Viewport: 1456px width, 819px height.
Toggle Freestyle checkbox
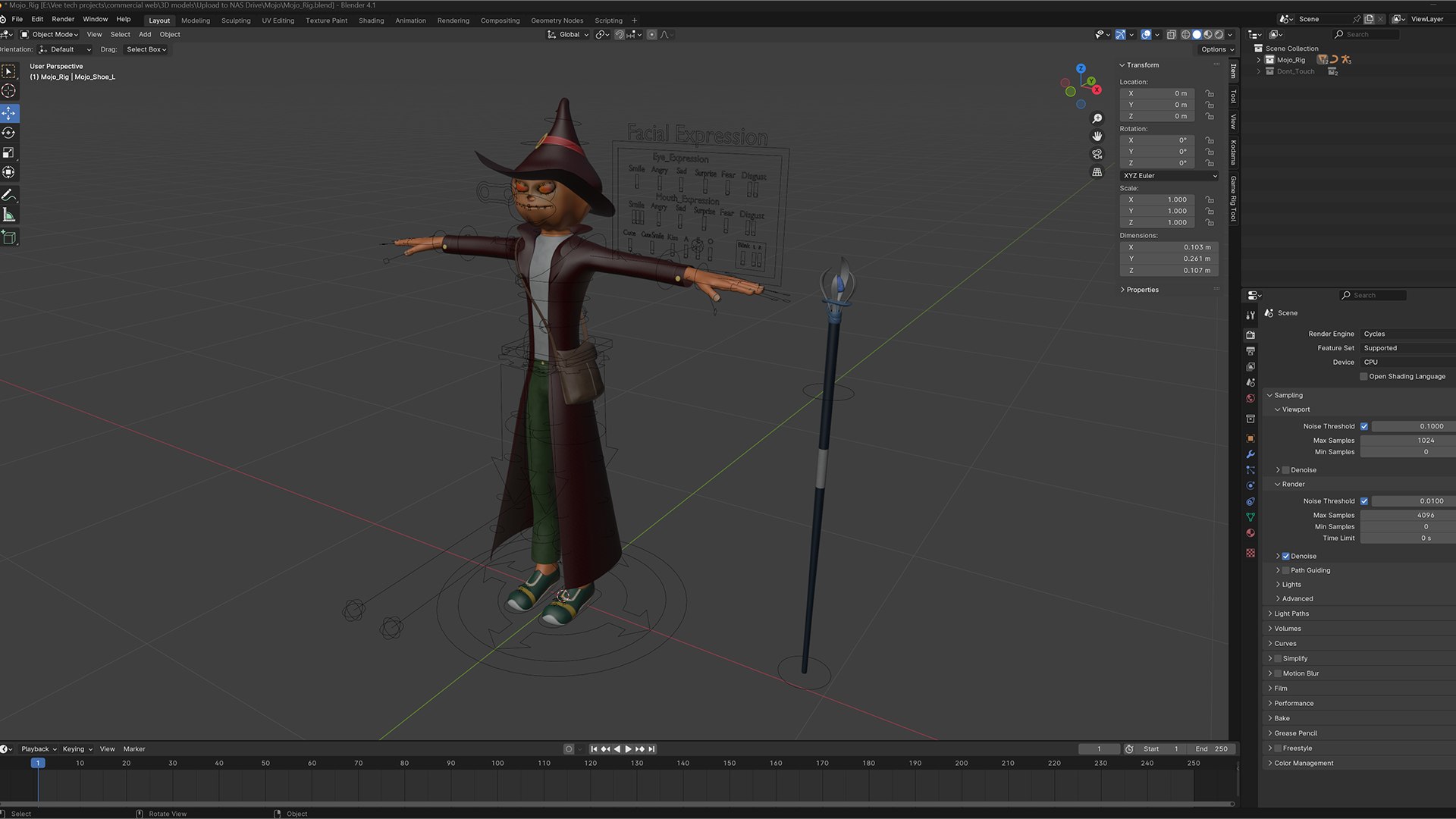pyautogui.click(x=1278, y=748)
